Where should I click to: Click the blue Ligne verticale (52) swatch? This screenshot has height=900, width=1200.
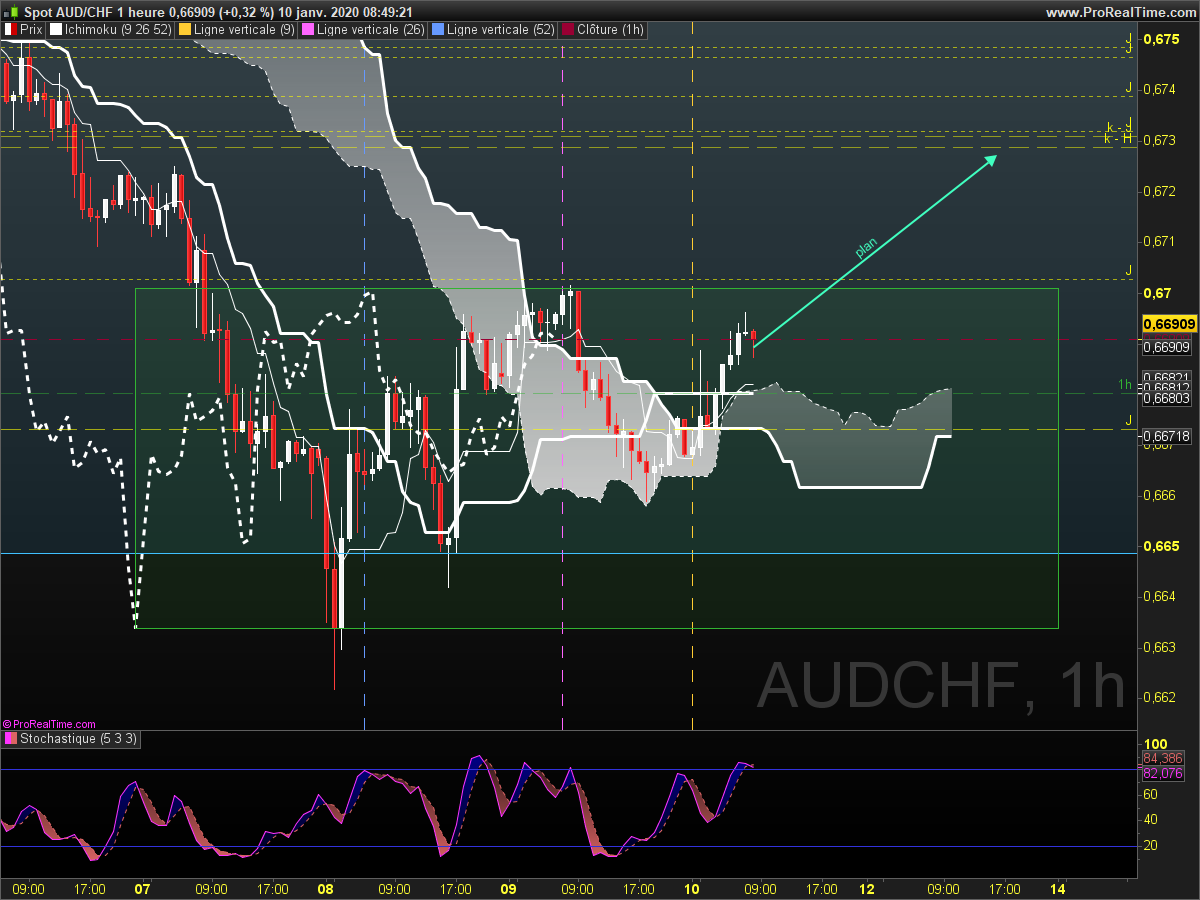coord(438,30)
